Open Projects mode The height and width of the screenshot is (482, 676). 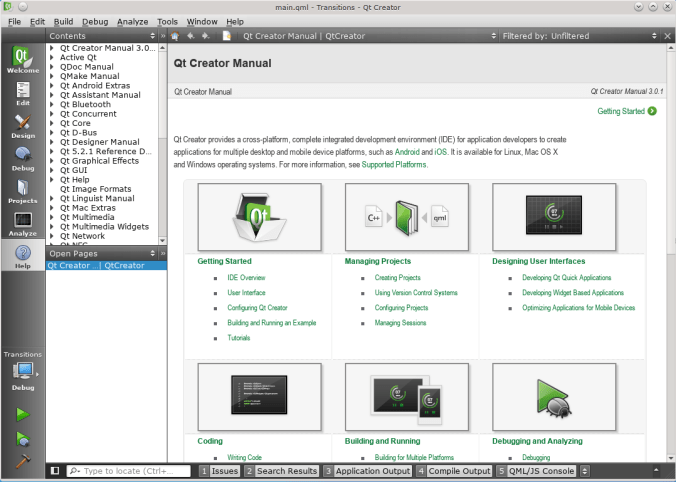point(22,191)
